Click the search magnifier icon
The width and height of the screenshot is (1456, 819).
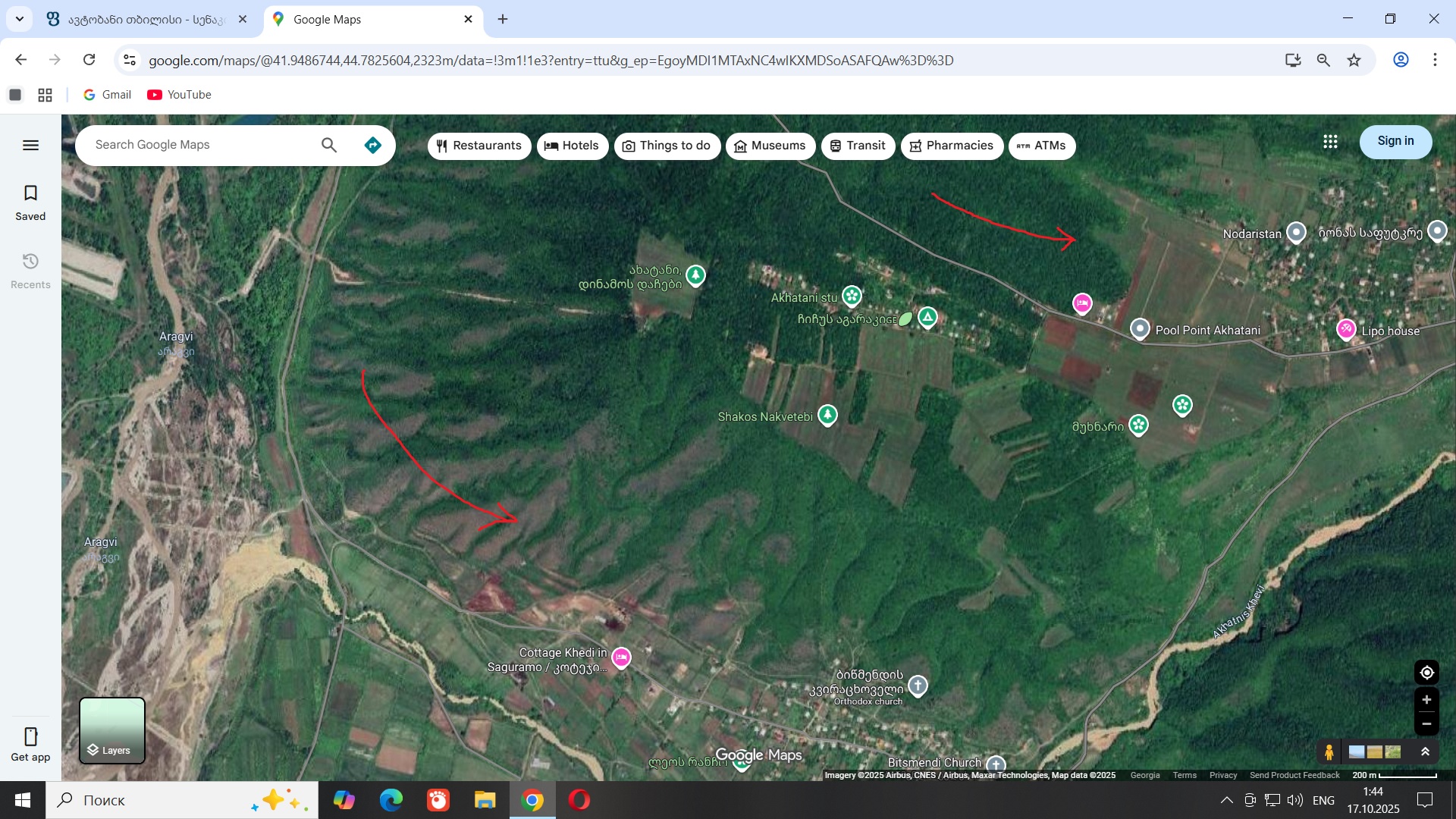point(328,145)
